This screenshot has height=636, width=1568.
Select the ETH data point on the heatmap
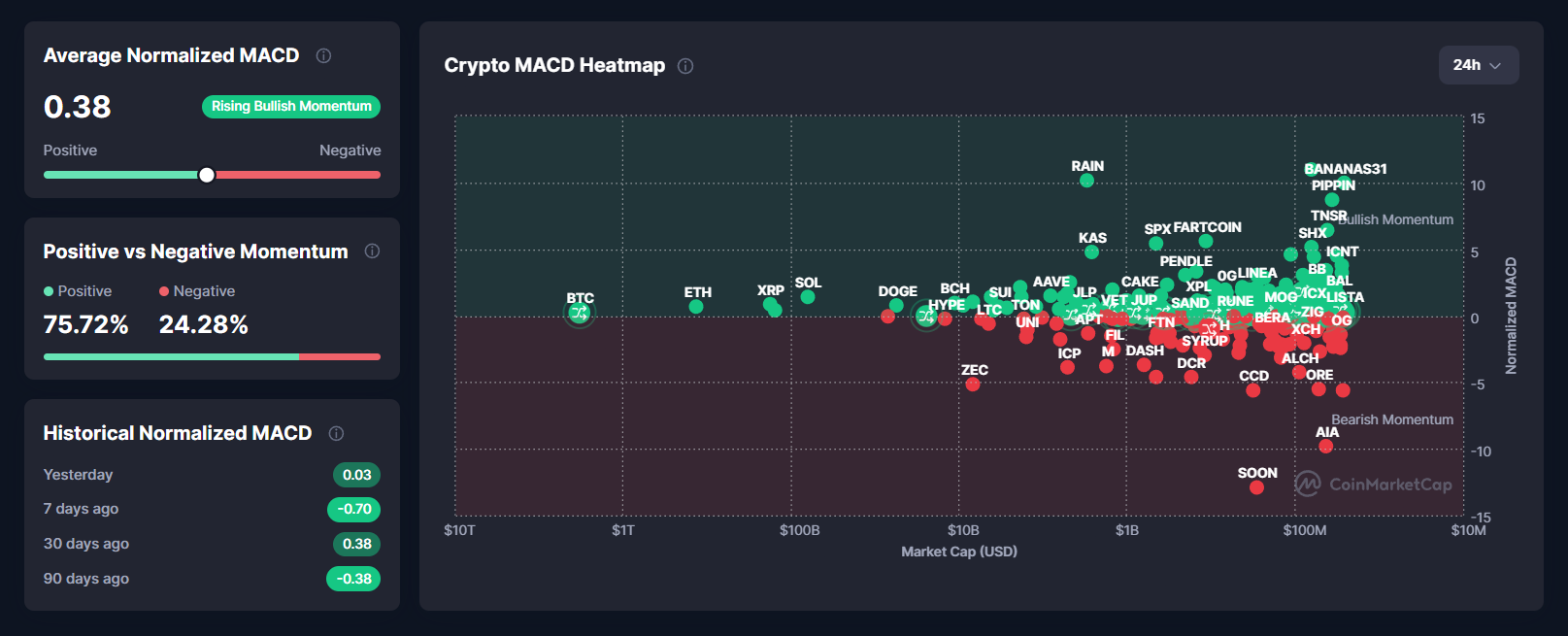696,306
